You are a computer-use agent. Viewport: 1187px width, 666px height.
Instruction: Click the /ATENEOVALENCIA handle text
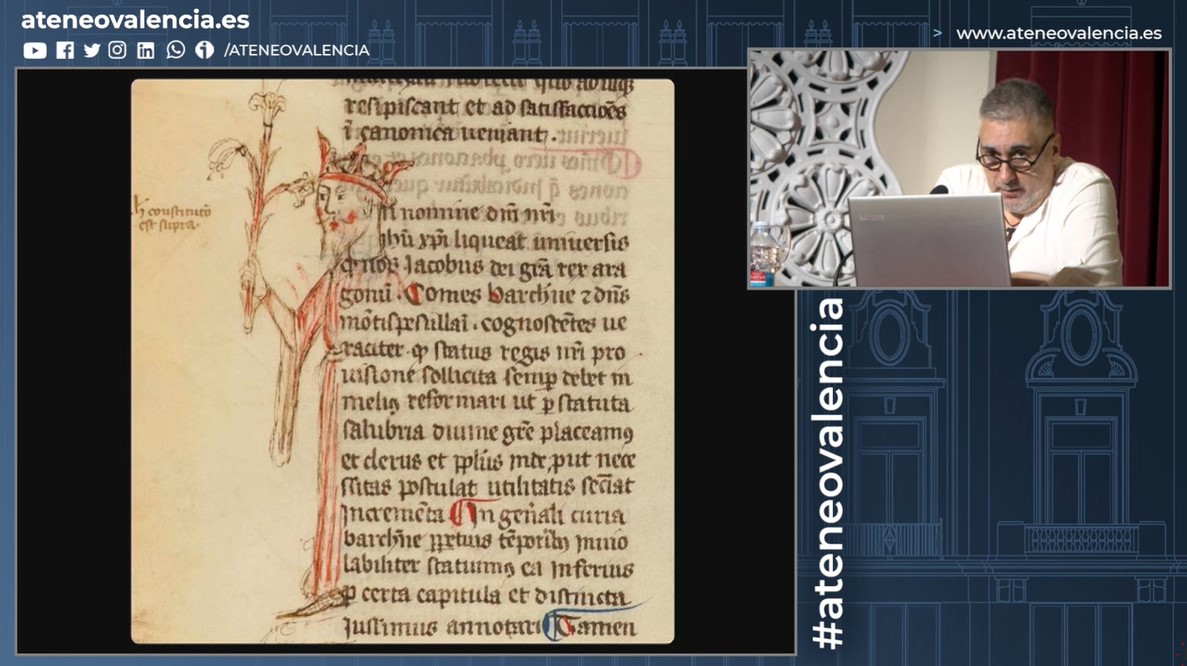pyautogui.click(x=296, y=50)
